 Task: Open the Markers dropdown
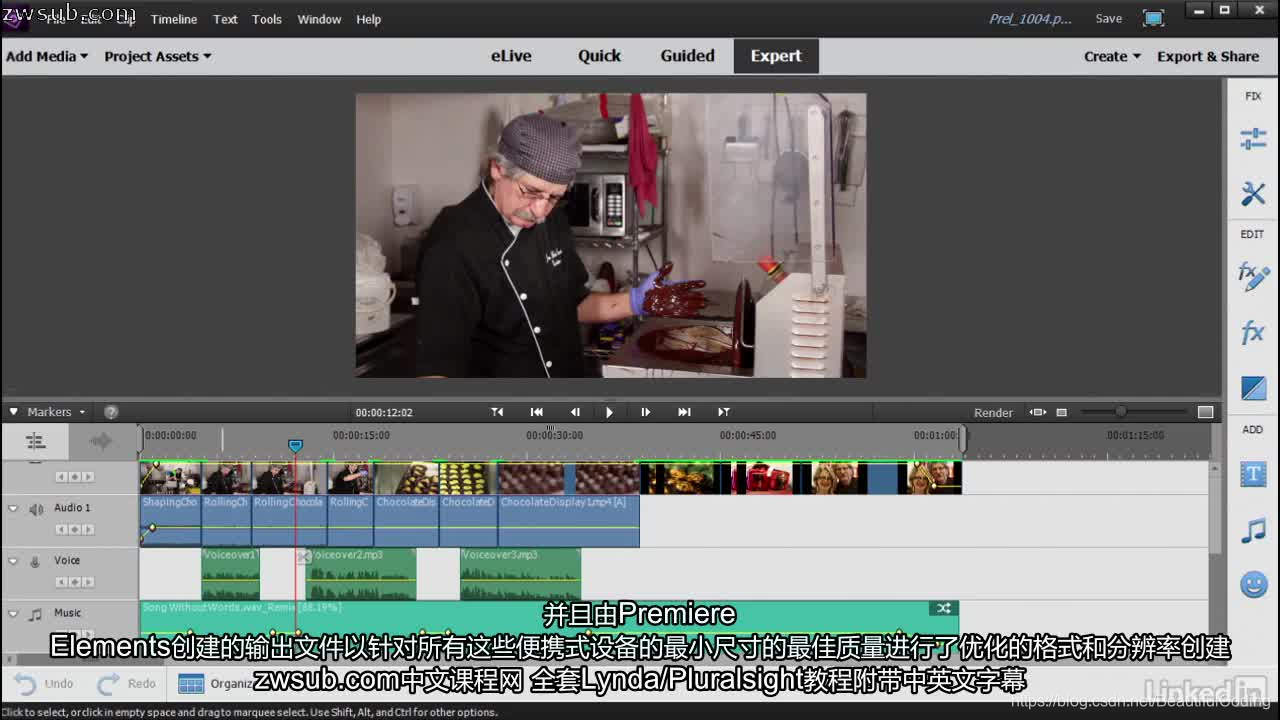click(x=55, y=412)
